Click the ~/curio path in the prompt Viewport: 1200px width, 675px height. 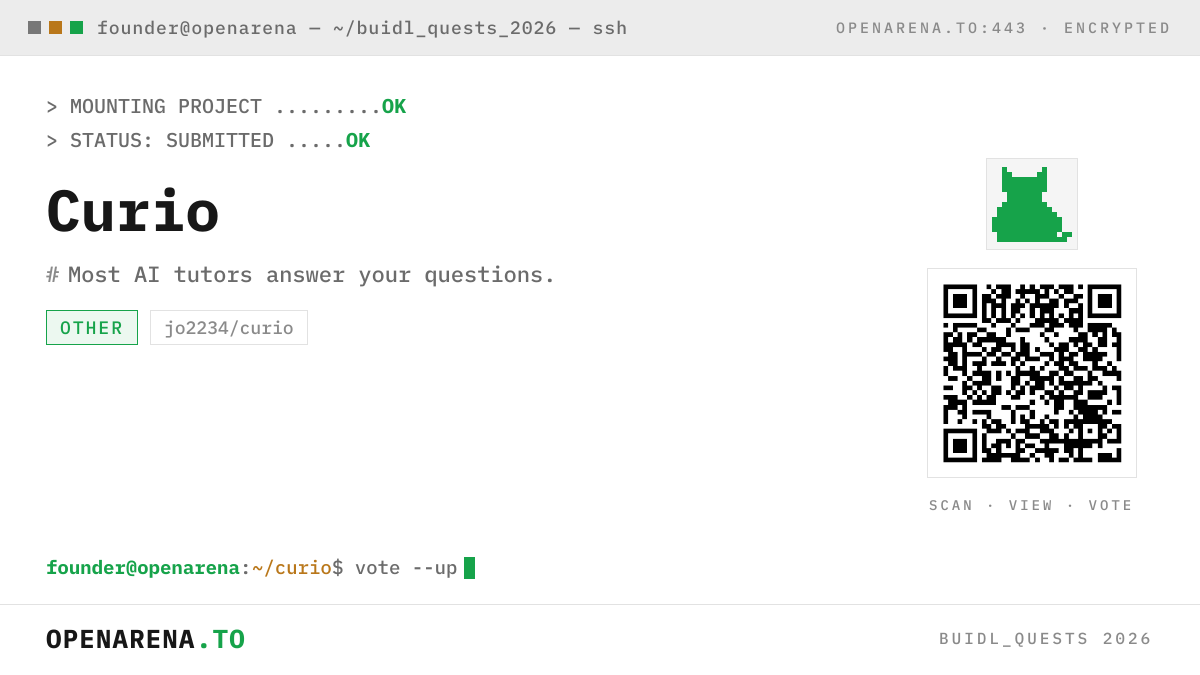point(292,568)
